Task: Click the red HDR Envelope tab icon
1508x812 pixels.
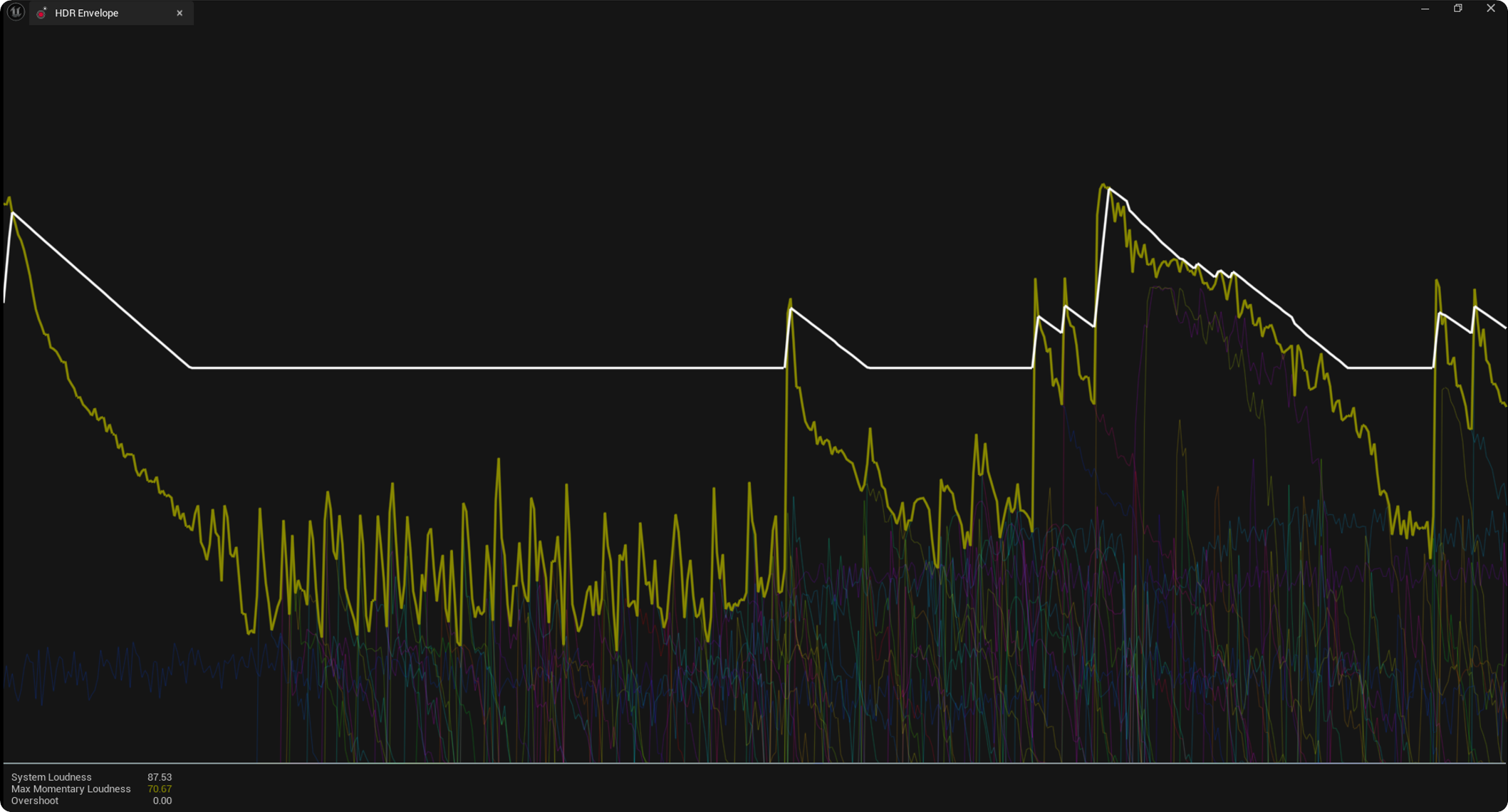Action: tap(42, 13)
